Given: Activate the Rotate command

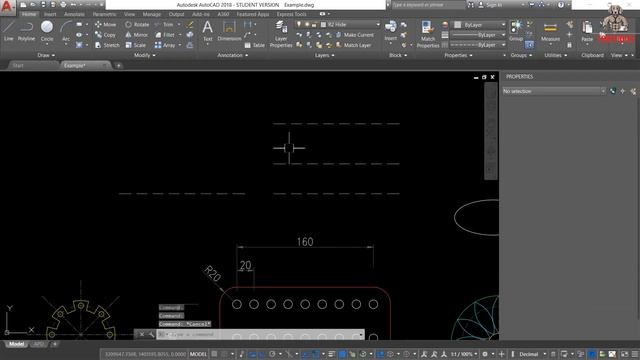Looking at the screenshot, I should tap(137, 24).
